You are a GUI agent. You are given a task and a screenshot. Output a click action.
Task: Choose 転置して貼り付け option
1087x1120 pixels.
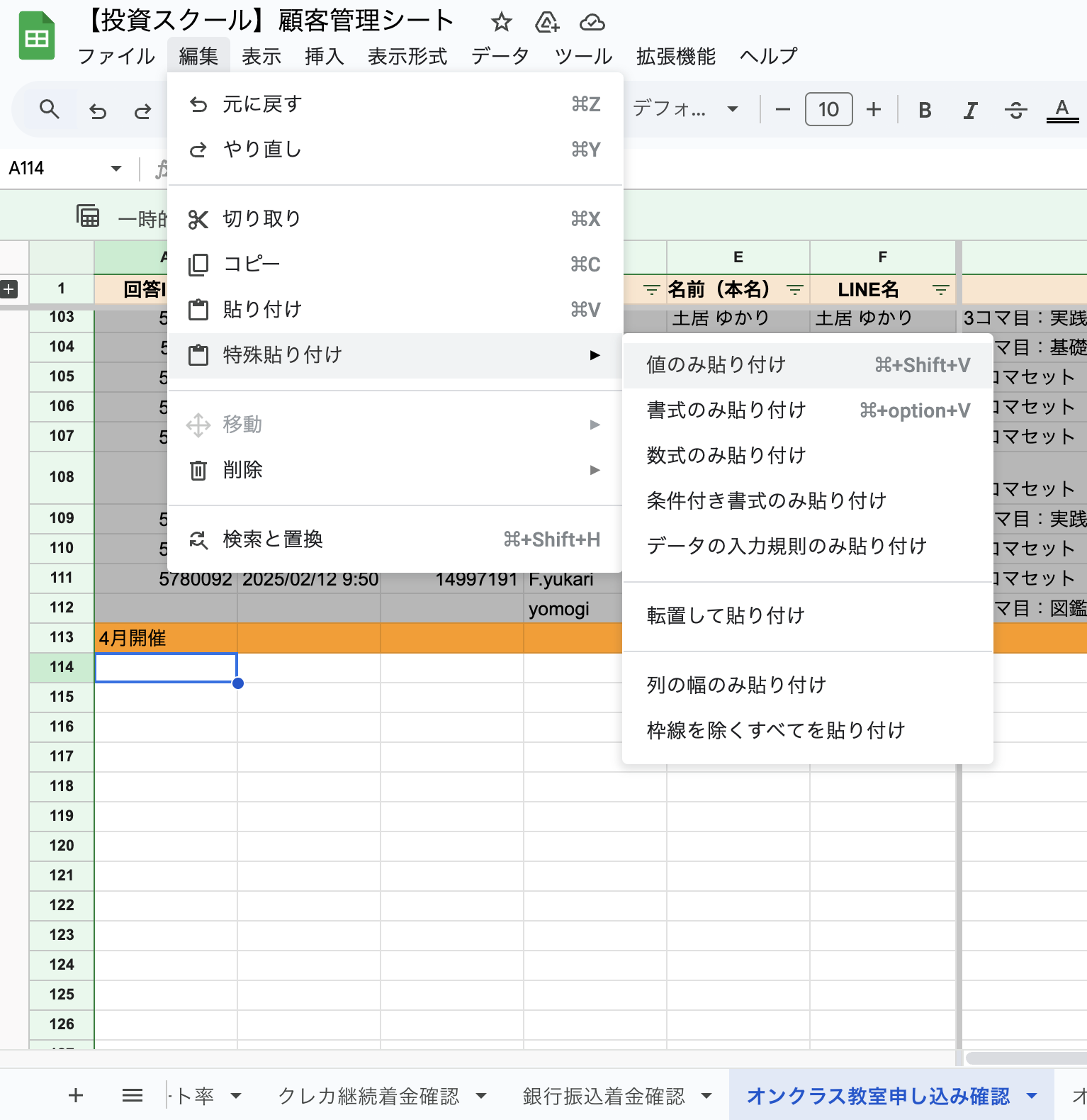[x=726, y=615]
